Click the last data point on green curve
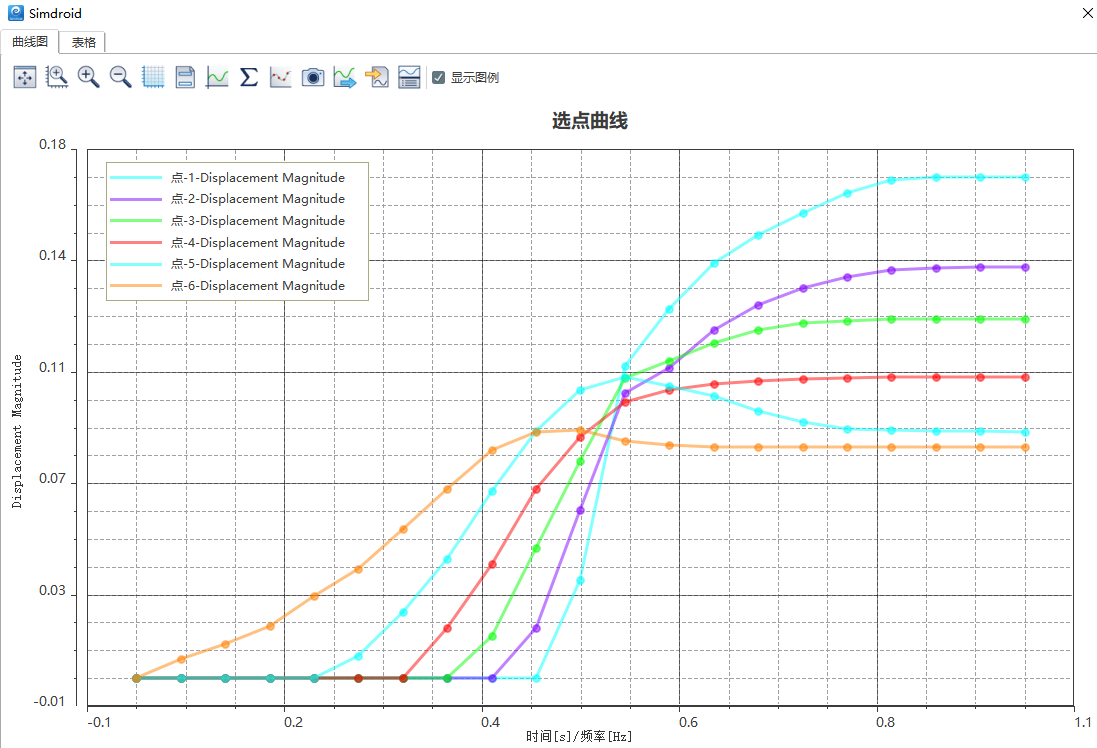The height and width of the screenshot is (748, 1097). point(1025,319)
